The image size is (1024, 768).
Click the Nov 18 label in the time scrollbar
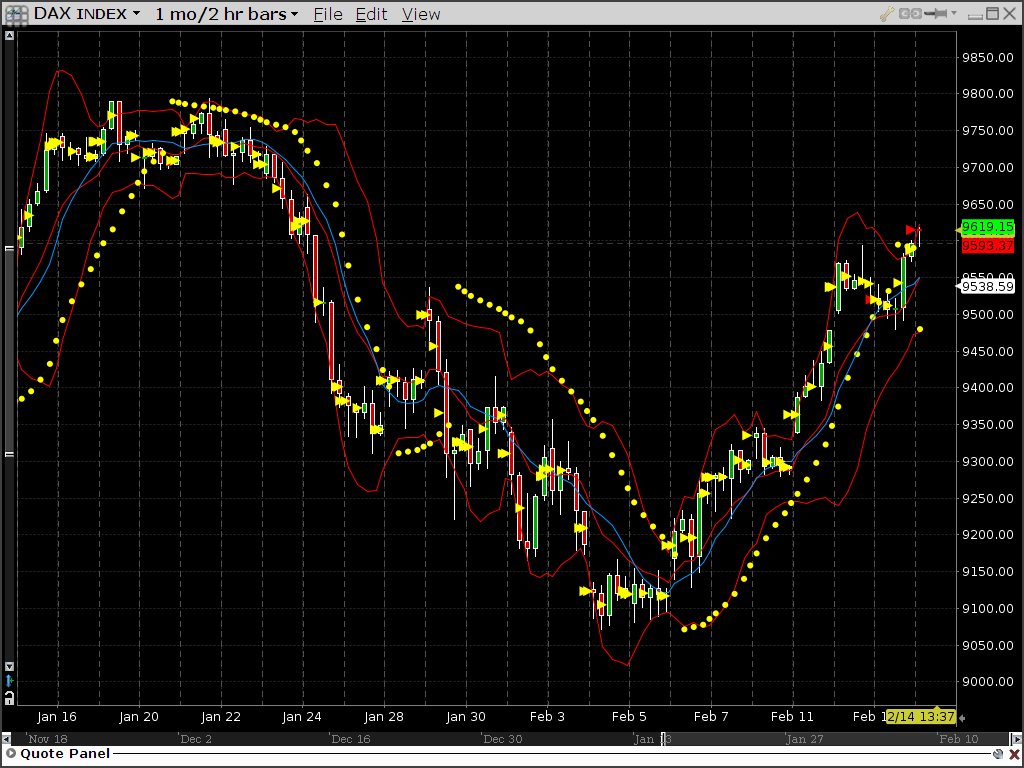(48, 739)
